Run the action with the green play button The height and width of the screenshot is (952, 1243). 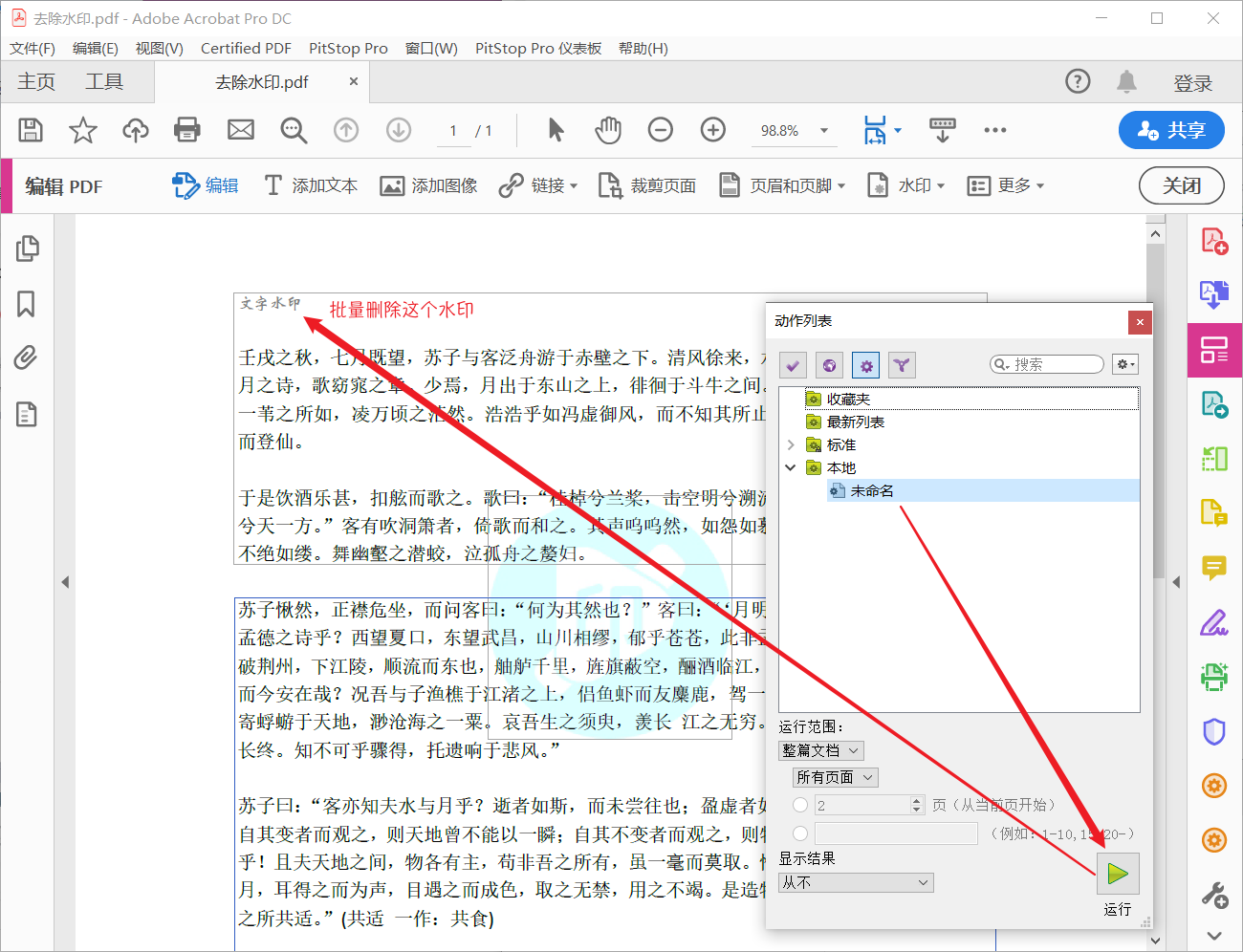point(1118,874)
